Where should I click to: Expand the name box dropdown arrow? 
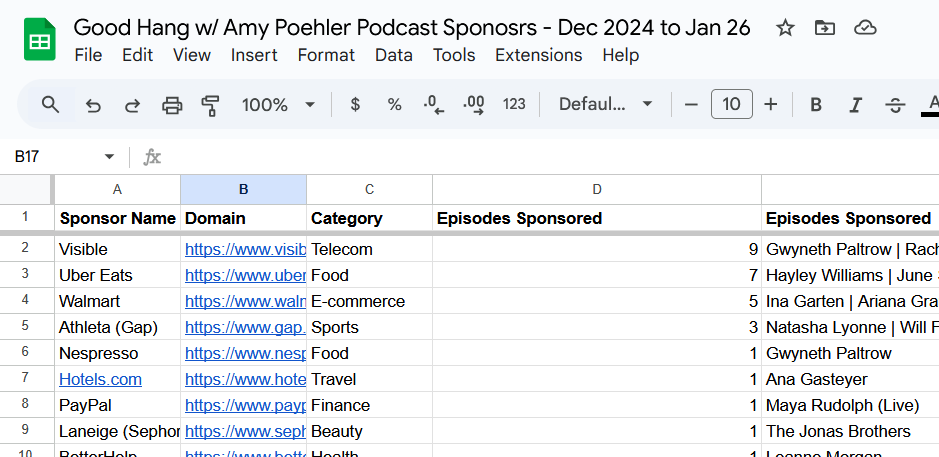point(109,157)
